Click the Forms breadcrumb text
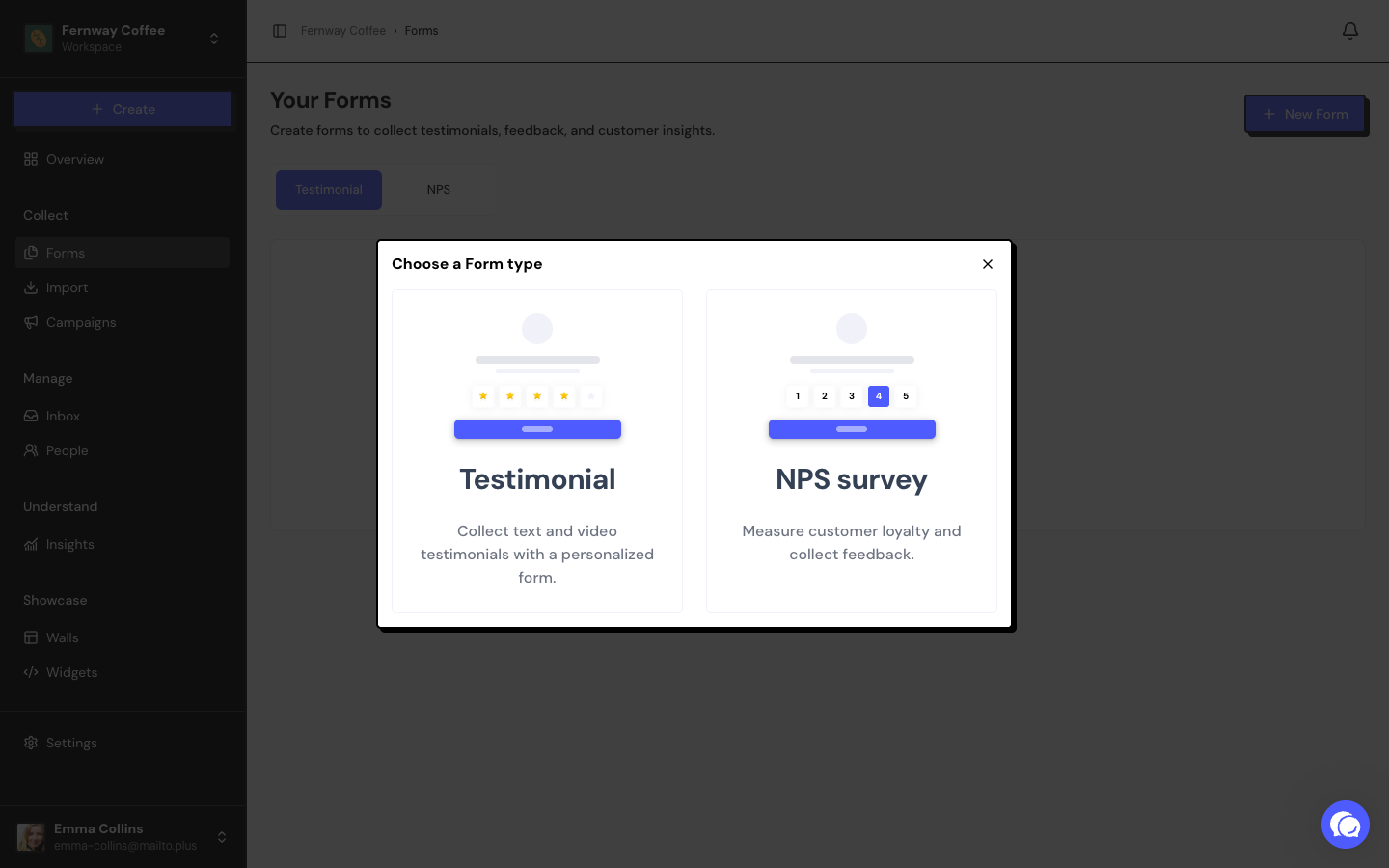This screenshot has width=1389, height=868. tap(422, 31)
